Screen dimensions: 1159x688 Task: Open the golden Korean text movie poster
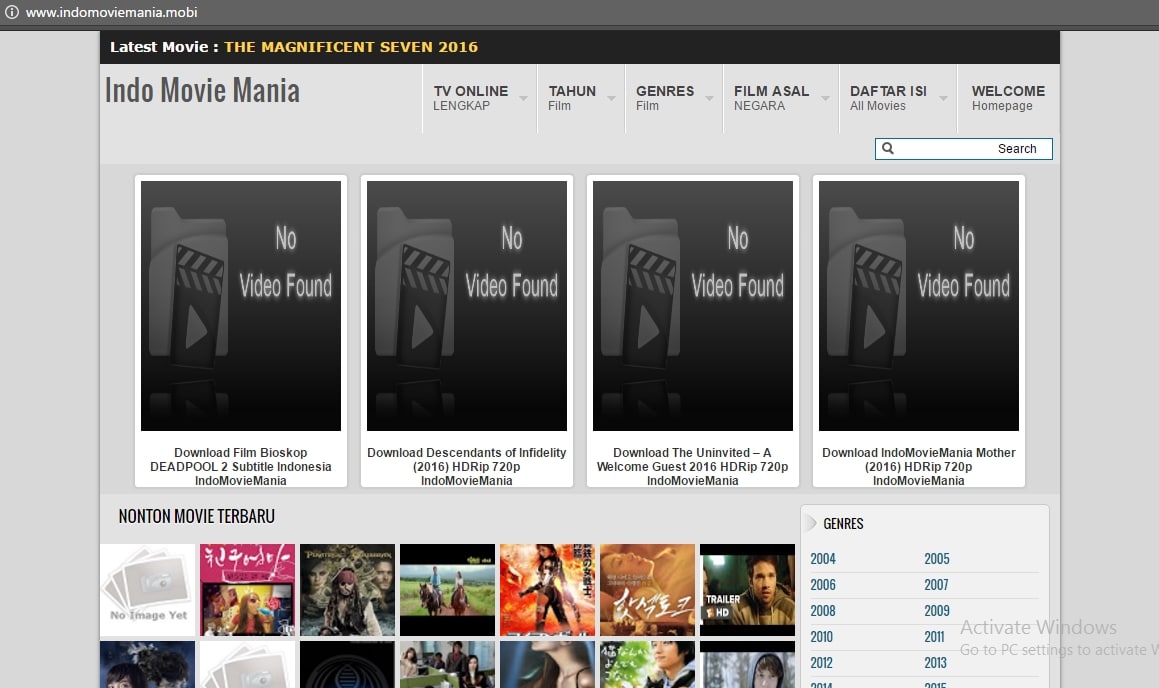click(648, 590)
